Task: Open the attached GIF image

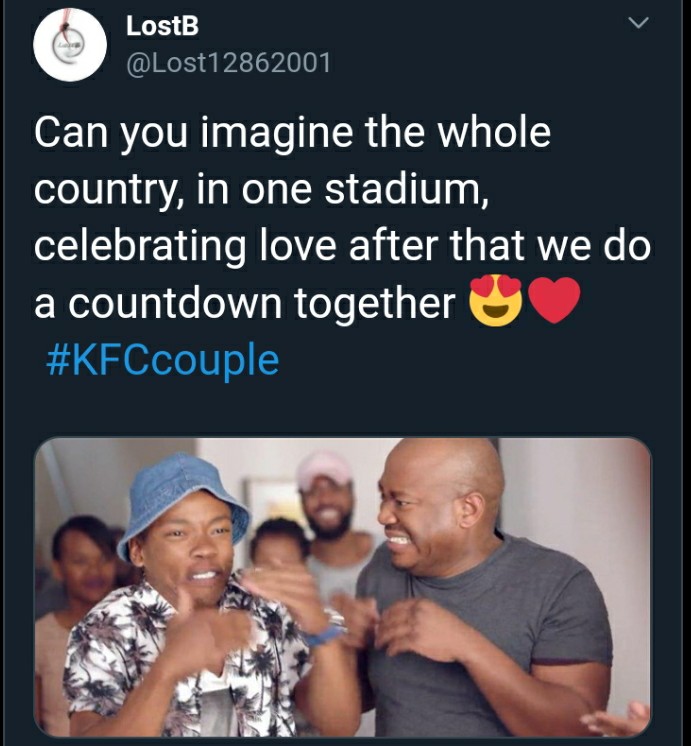Action: tap(343, 587)
